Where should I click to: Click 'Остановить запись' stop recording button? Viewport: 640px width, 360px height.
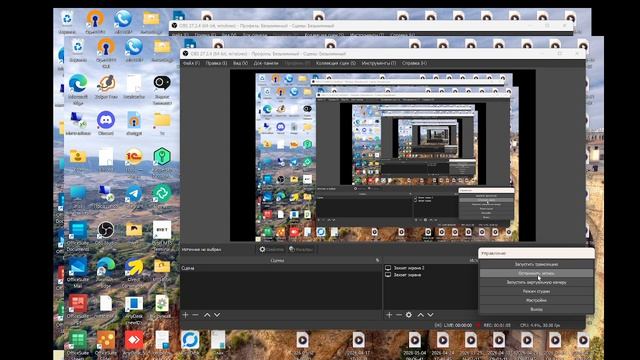(x=536, y=273)
